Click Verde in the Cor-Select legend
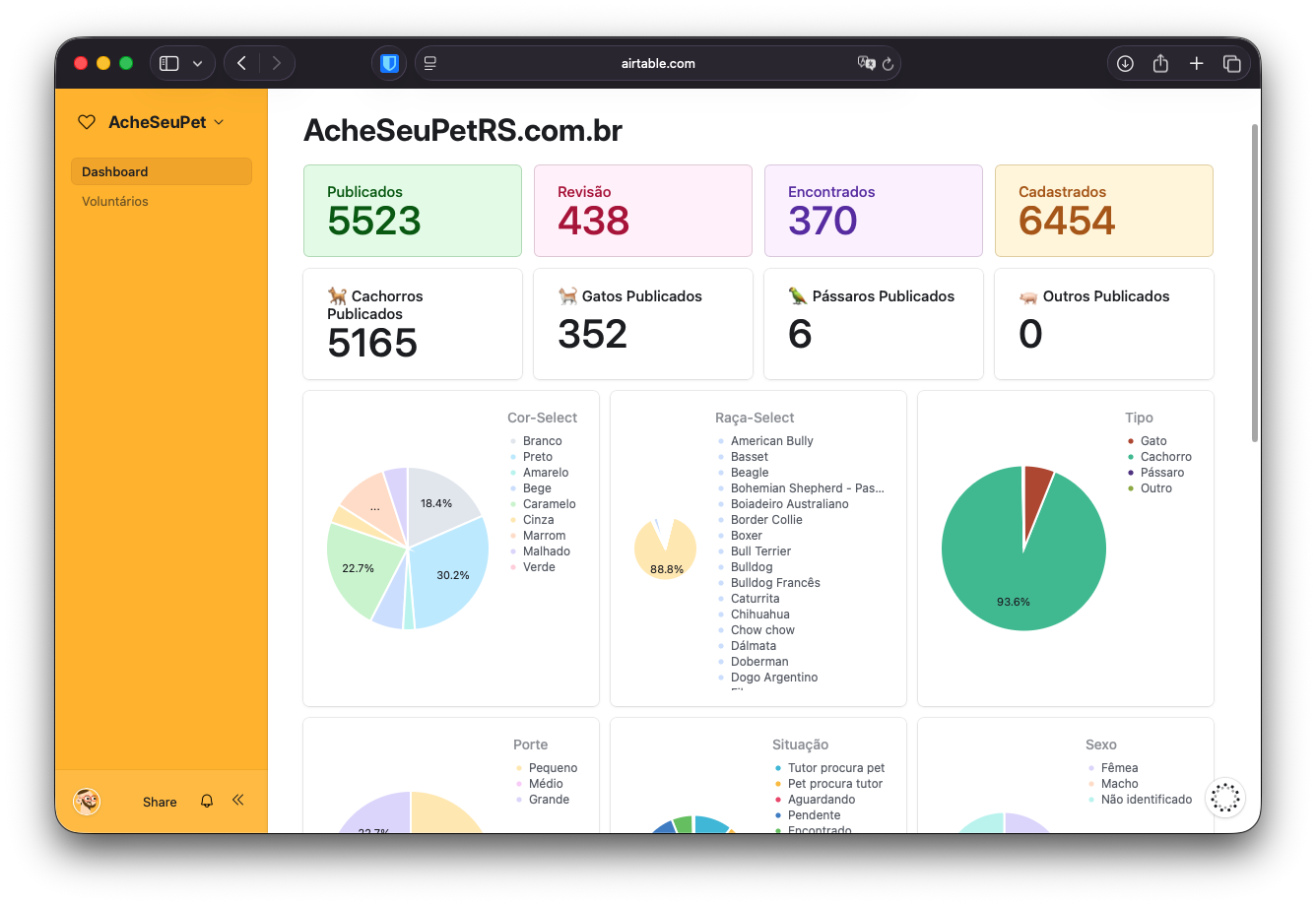Viewport: 1316px width, 906px height. tap(539, 567)
